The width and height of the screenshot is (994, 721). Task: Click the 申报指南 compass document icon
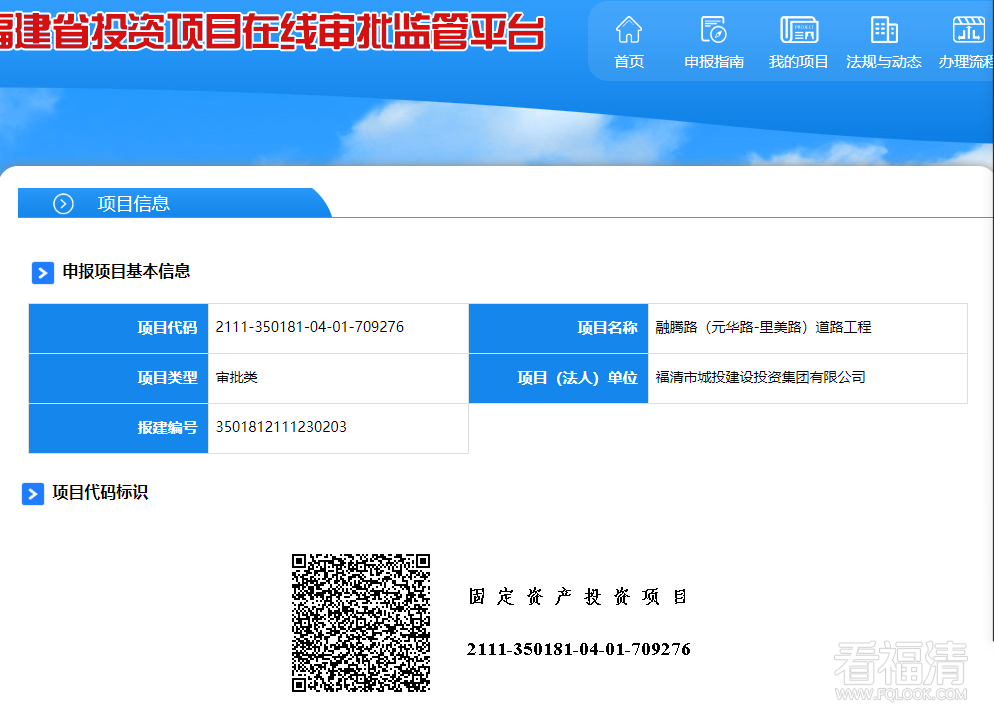click(713, 29)
